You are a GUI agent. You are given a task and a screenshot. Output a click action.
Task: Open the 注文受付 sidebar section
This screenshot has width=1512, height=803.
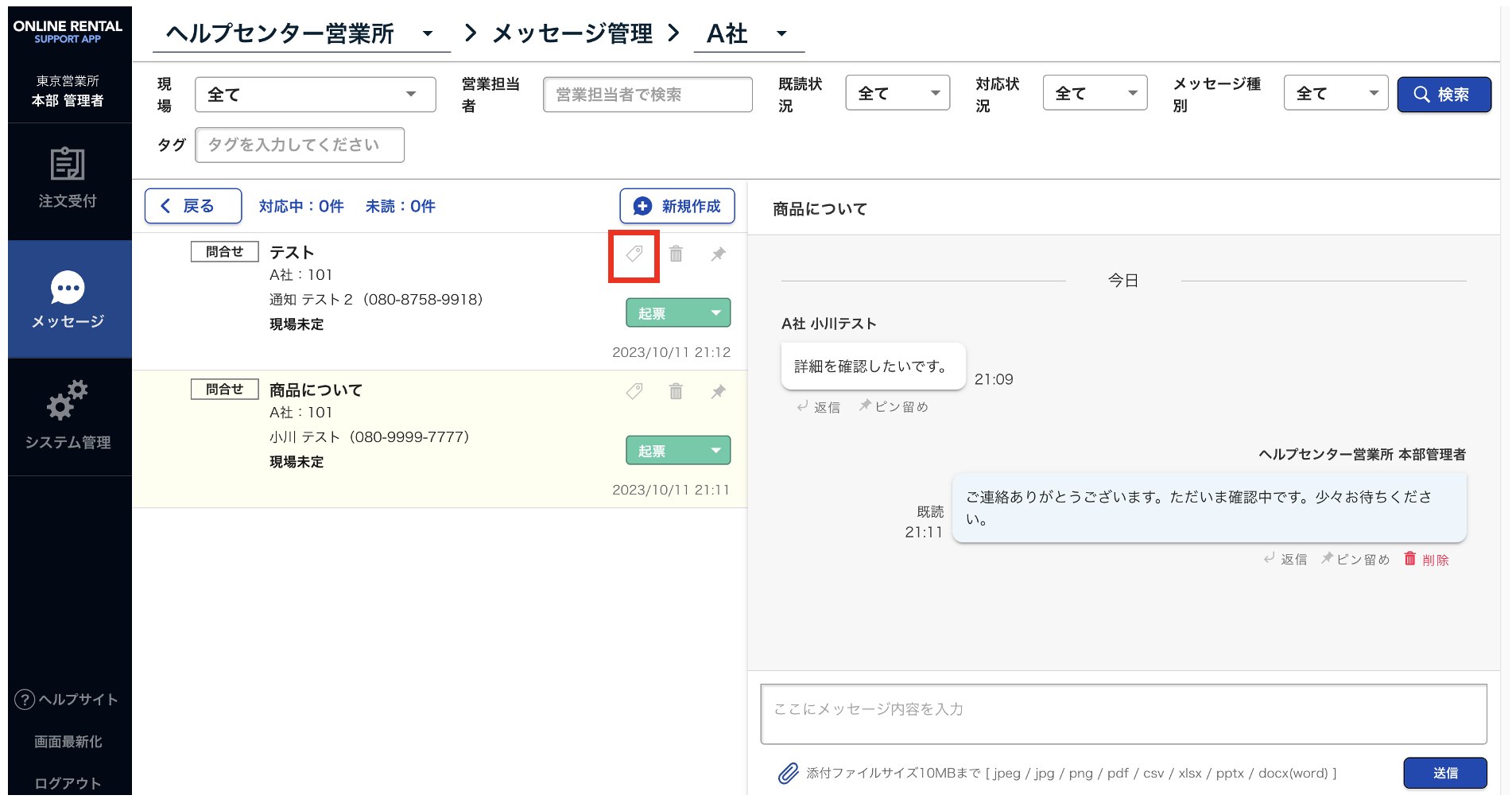(x=68, y=179)
